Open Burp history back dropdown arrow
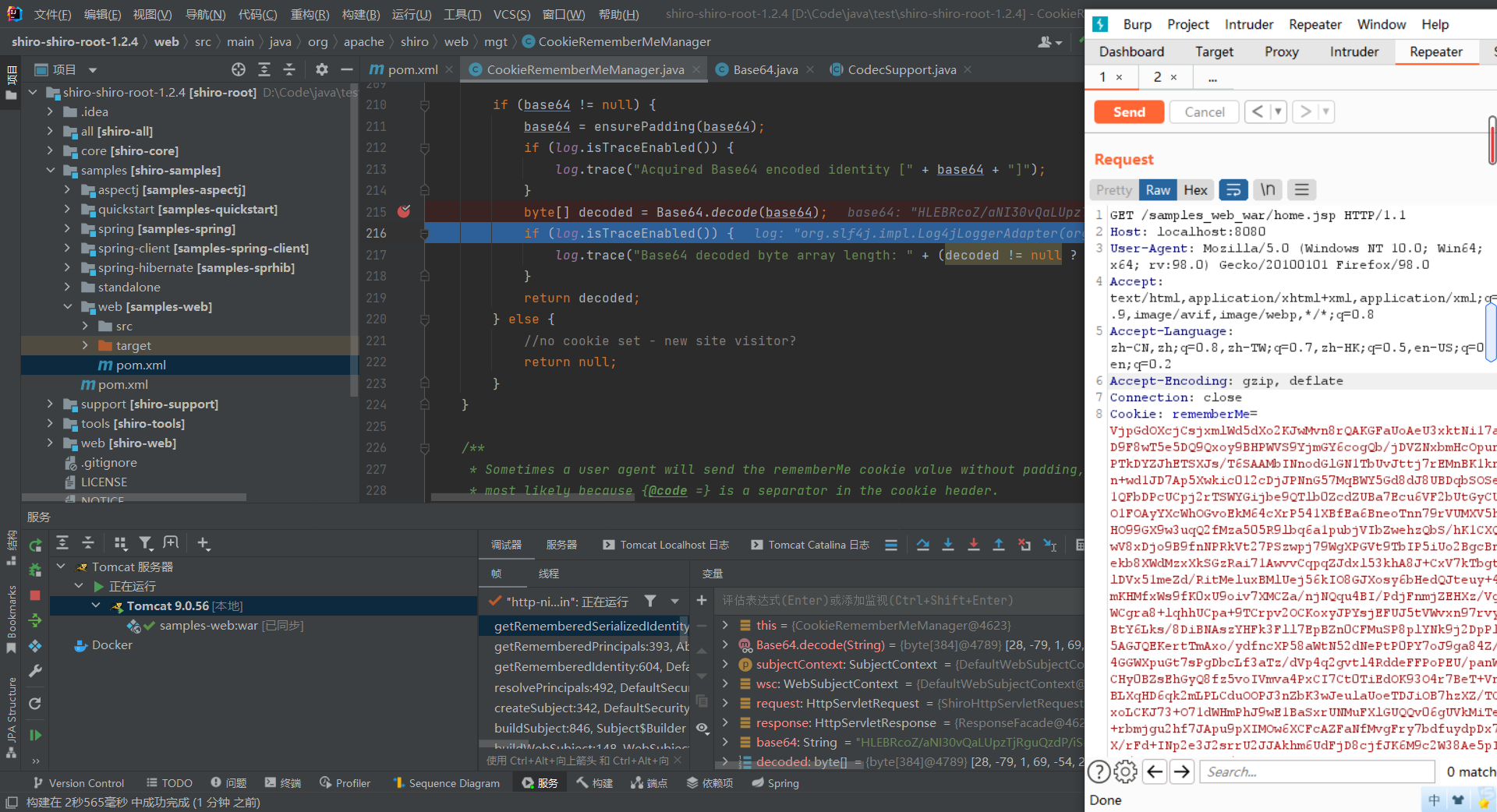Viewport: 1497px width, 812px height. tap(1278, 111)
